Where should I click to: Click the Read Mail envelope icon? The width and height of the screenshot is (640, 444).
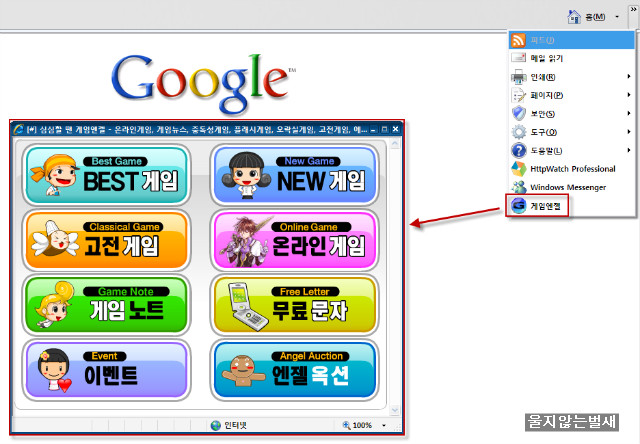(518, 58)
